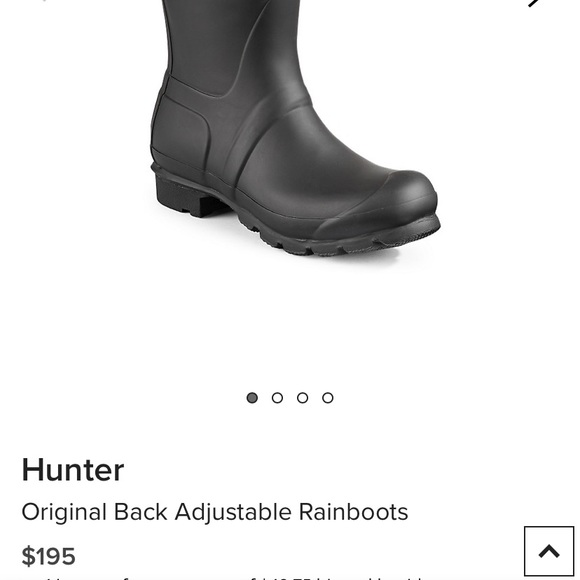580x580 pixels.
Task: Click the $195 price label
Action: pos(48,556)
